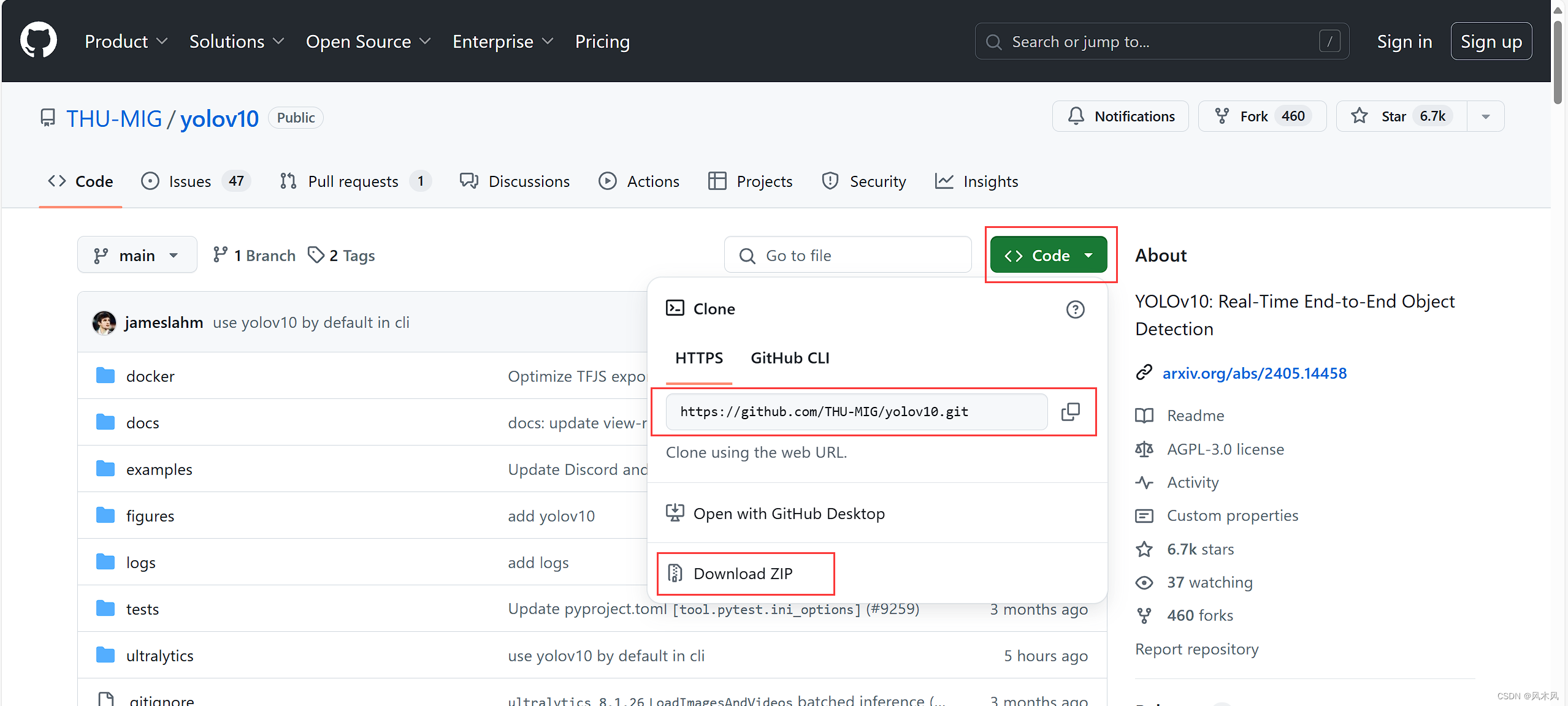
Task: View the 1 Branch link
Action: (254, 255)
